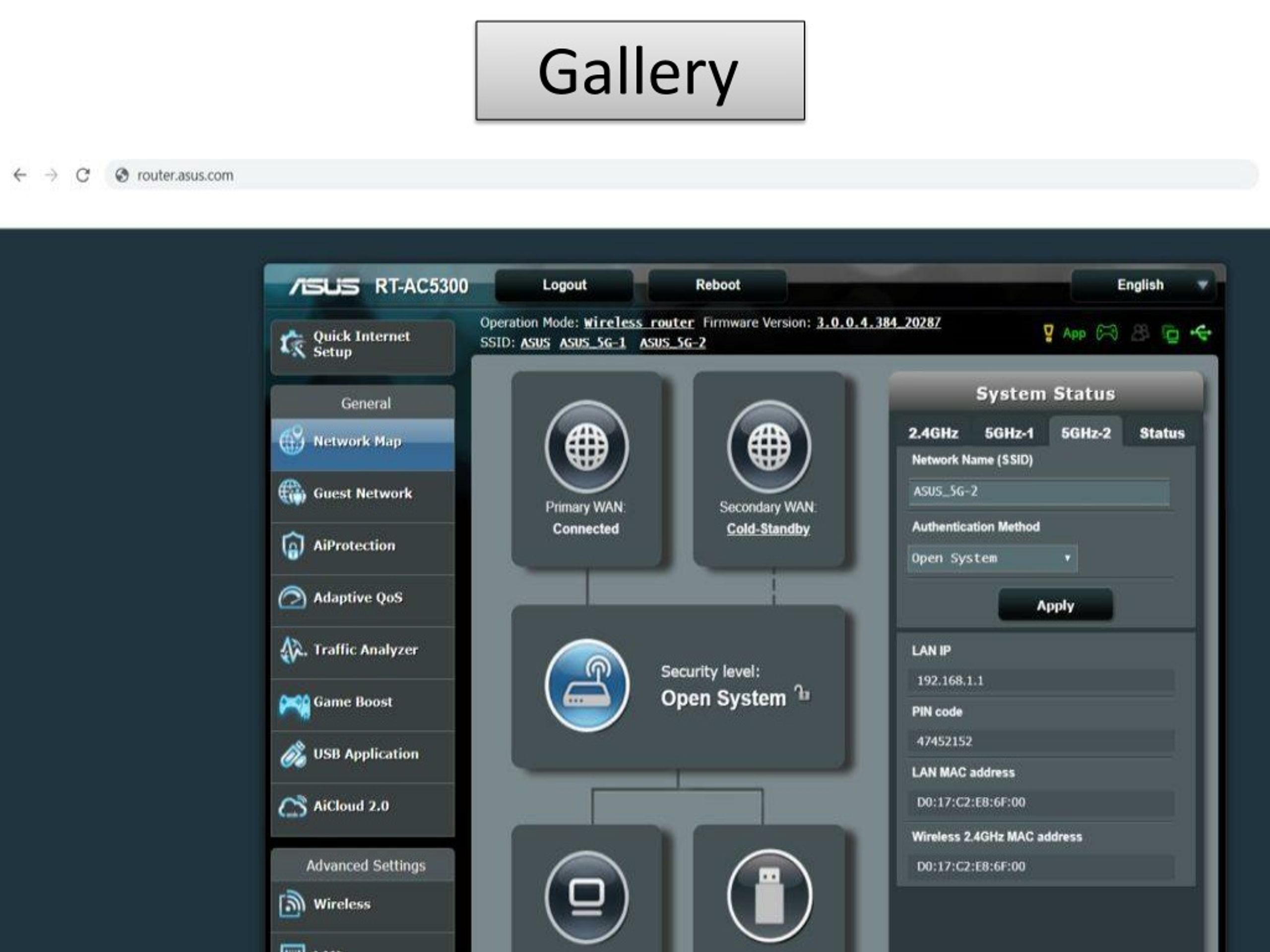Click the USB drive device icon
Image resolution: width=1270 pixels, height=952 pixels.
tap(770, 896)
